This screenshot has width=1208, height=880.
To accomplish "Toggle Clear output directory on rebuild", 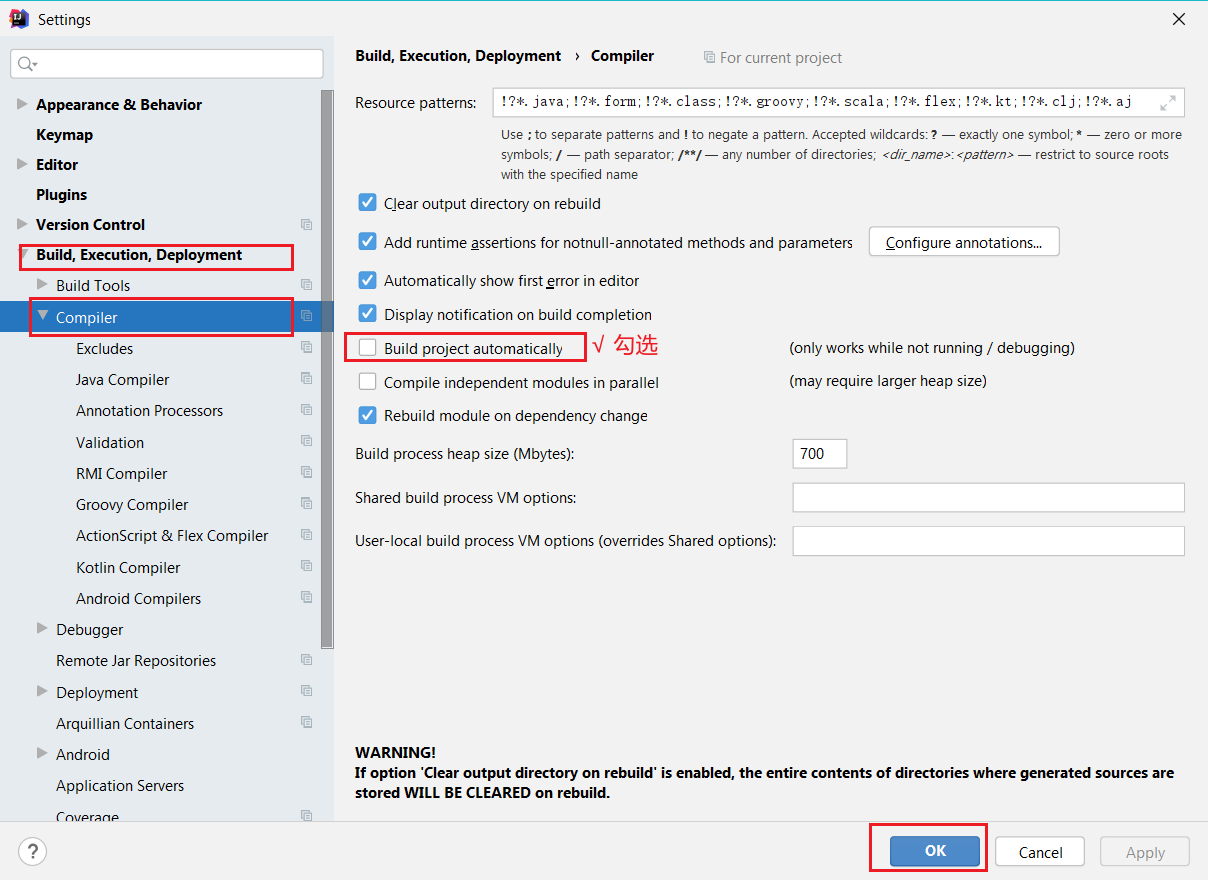I will pyautogui.click(x=367, y=203).
